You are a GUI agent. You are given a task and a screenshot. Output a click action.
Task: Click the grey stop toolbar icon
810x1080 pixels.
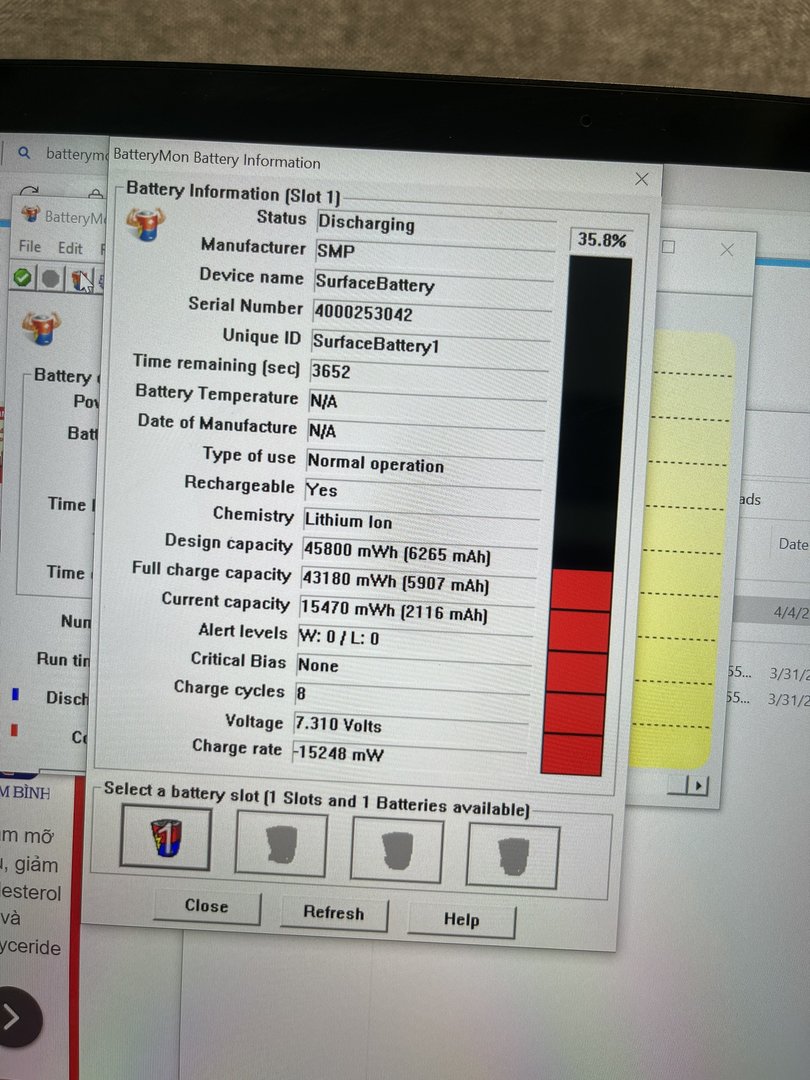tap(50, 278)
